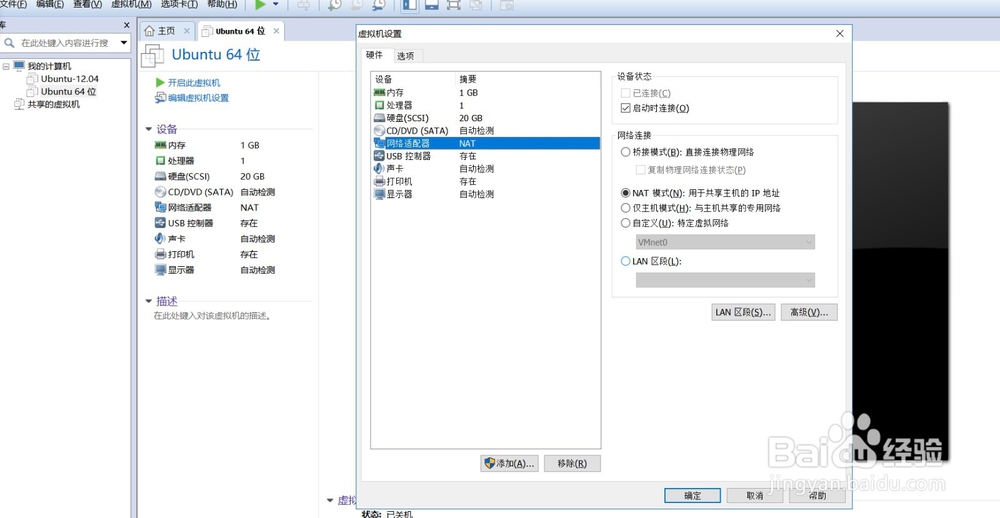
Task: Click the LAN 区段(S)... button
Action: point(743,313)
